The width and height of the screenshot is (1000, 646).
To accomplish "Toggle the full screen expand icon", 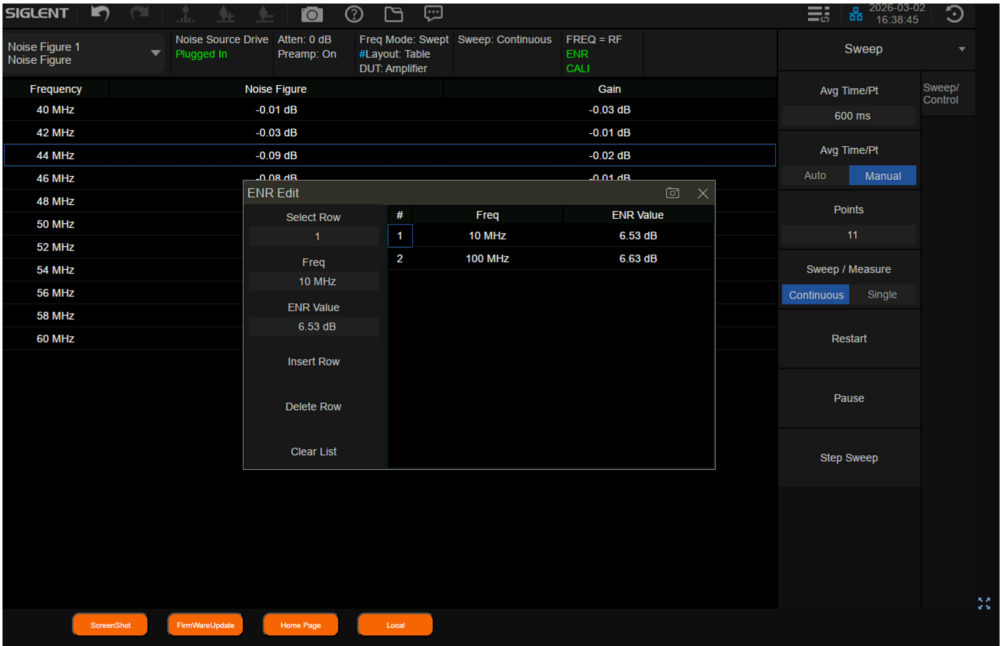I will (984, 603).
